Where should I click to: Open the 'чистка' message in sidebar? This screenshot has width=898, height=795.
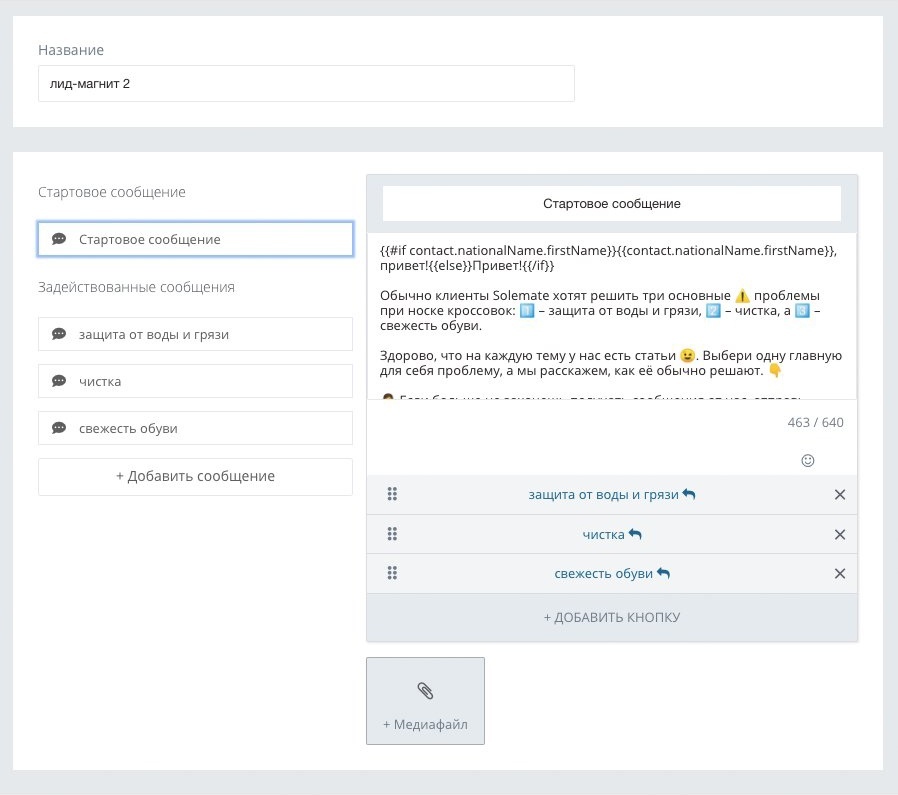[195, 381]
